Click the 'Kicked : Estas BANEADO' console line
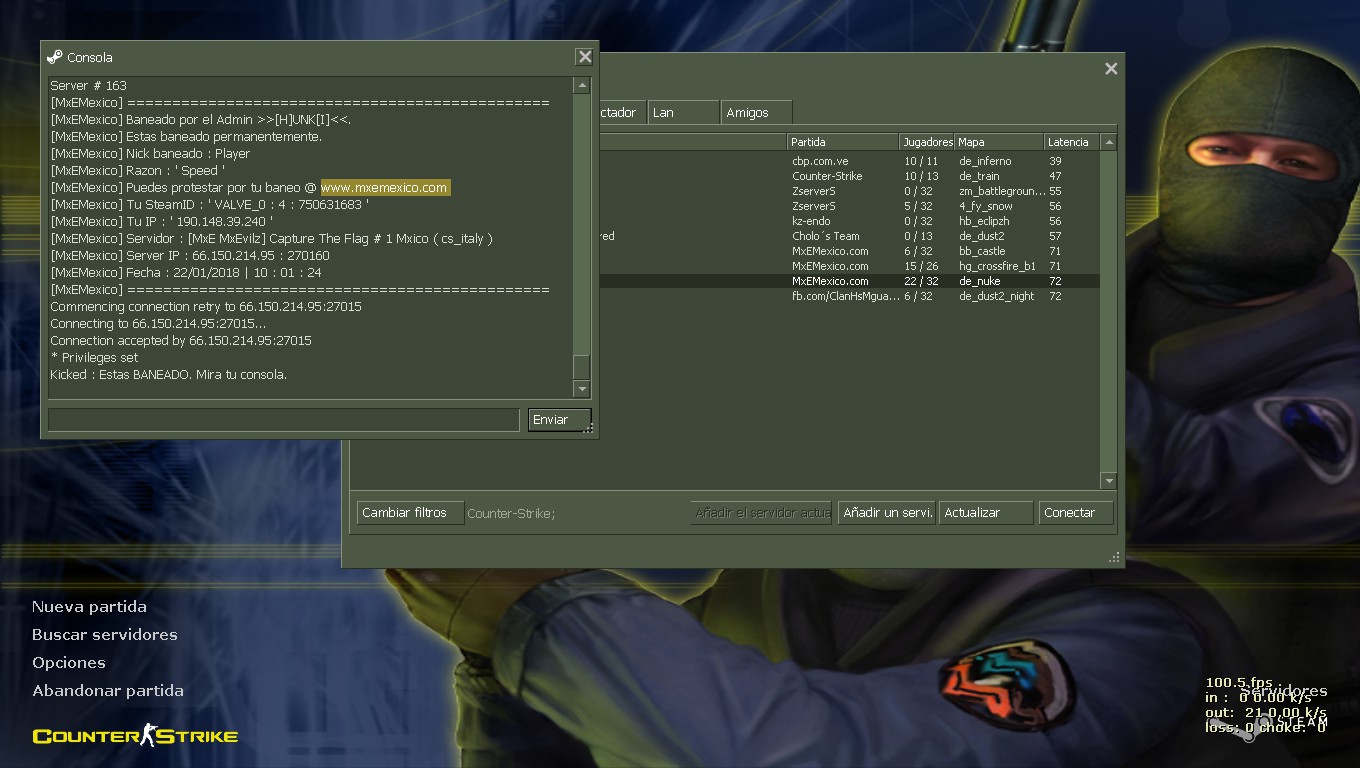 tap(168, 374)
